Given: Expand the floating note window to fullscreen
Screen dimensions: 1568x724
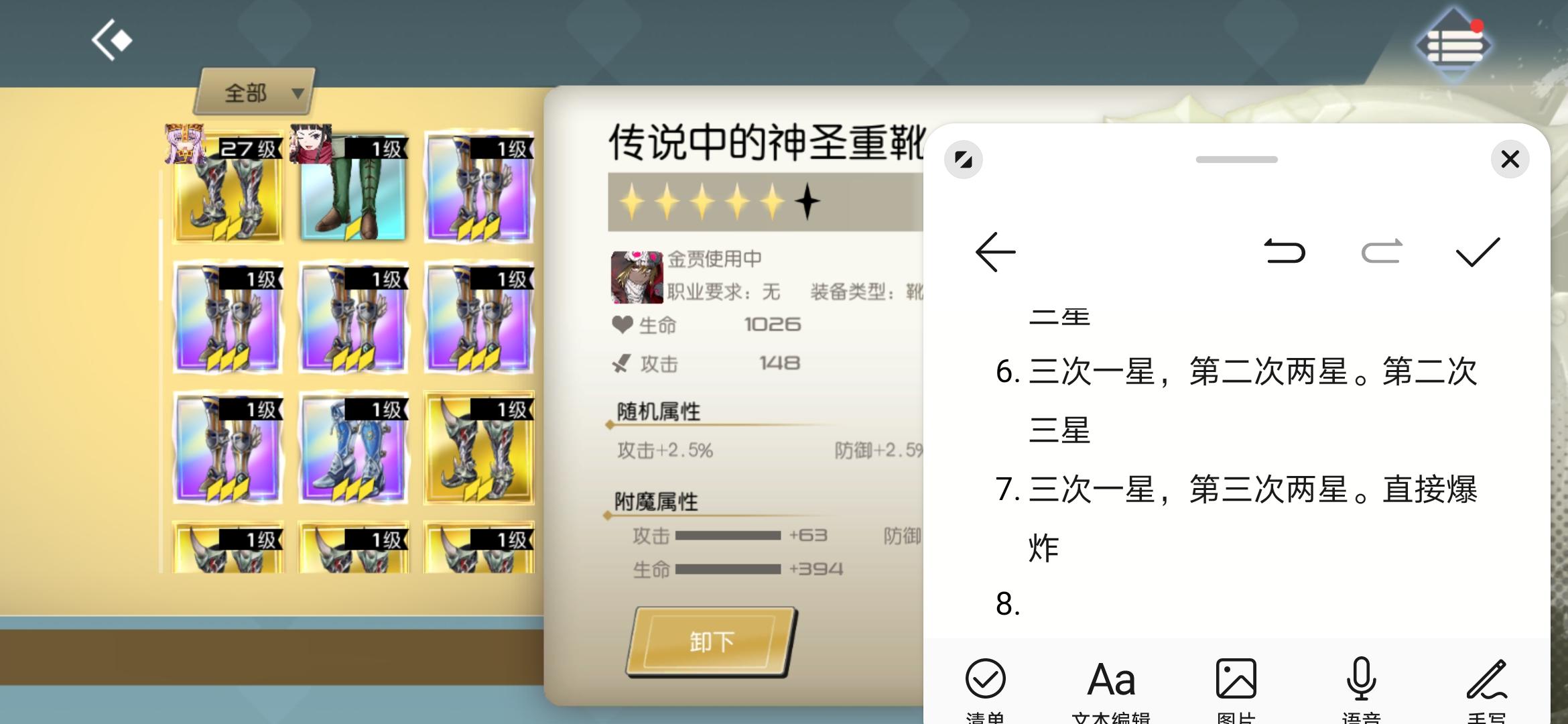Looking at the screenshot, I should click(x=964, y=160).
